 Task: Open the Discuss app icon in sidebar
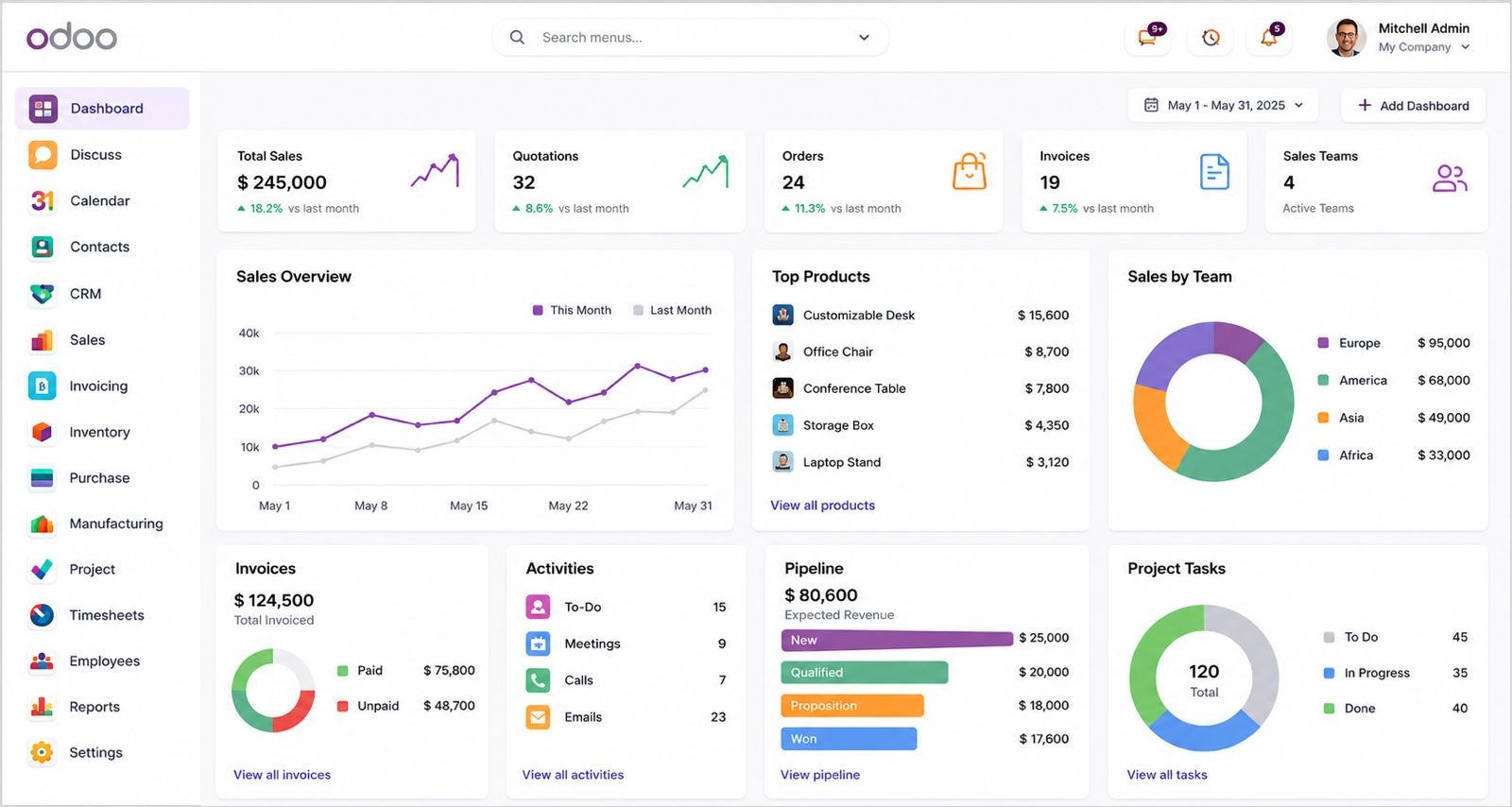point(43,154)
